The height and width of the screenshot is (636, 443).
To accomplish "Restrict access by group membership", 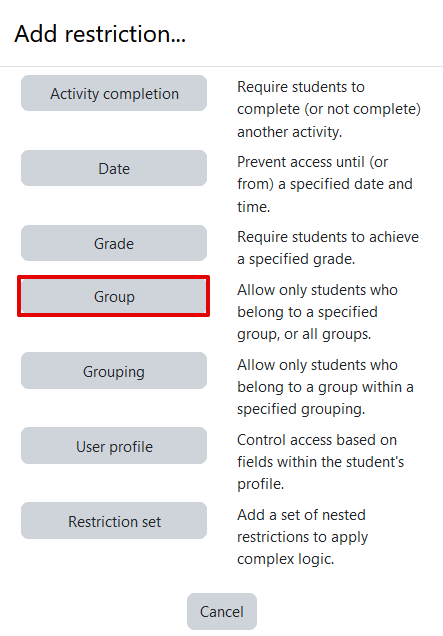I will tap(114, 296).
